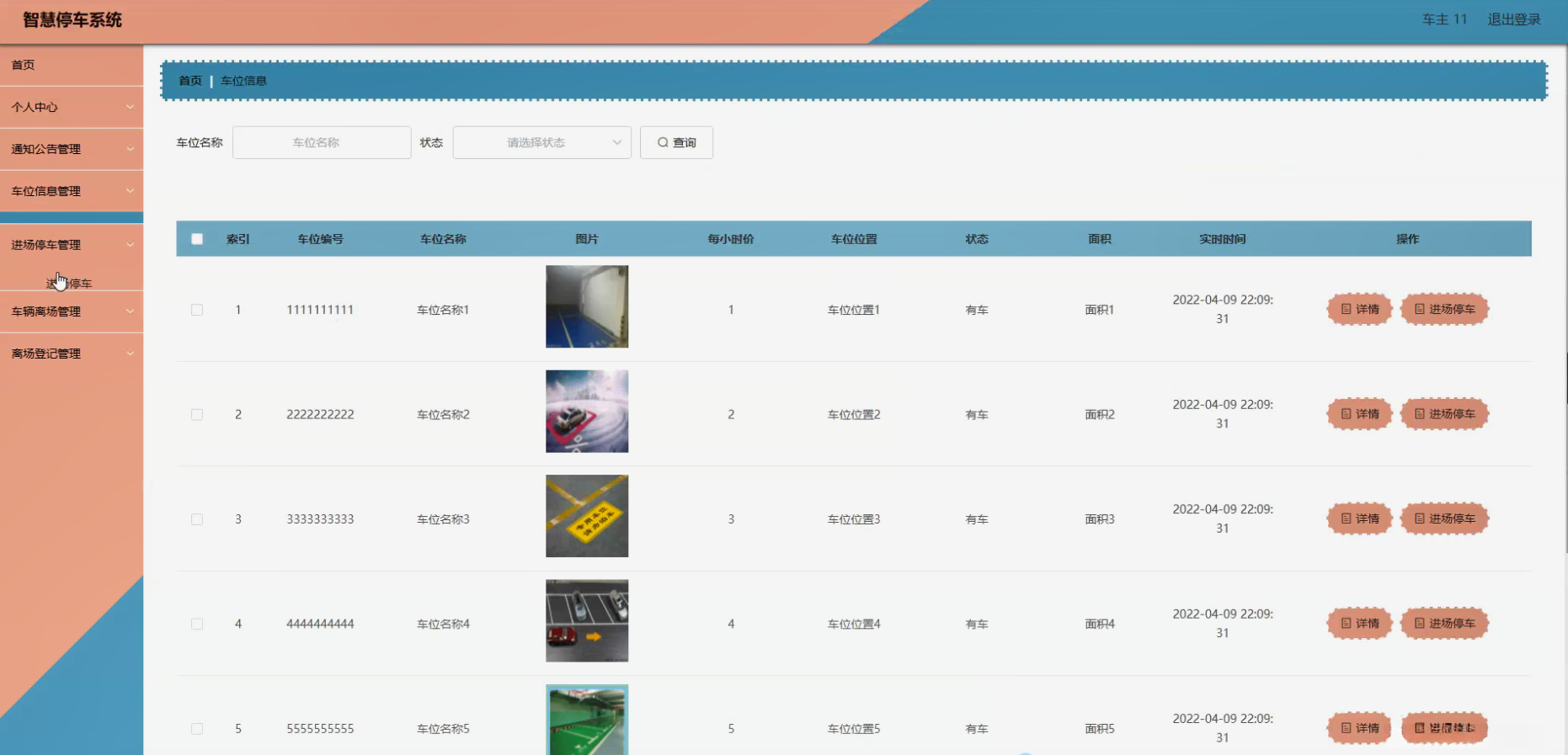Start 进场停车 for row 车位名称3
The width and height of the screenshot is (1568, 755).
click(1444, 518)
